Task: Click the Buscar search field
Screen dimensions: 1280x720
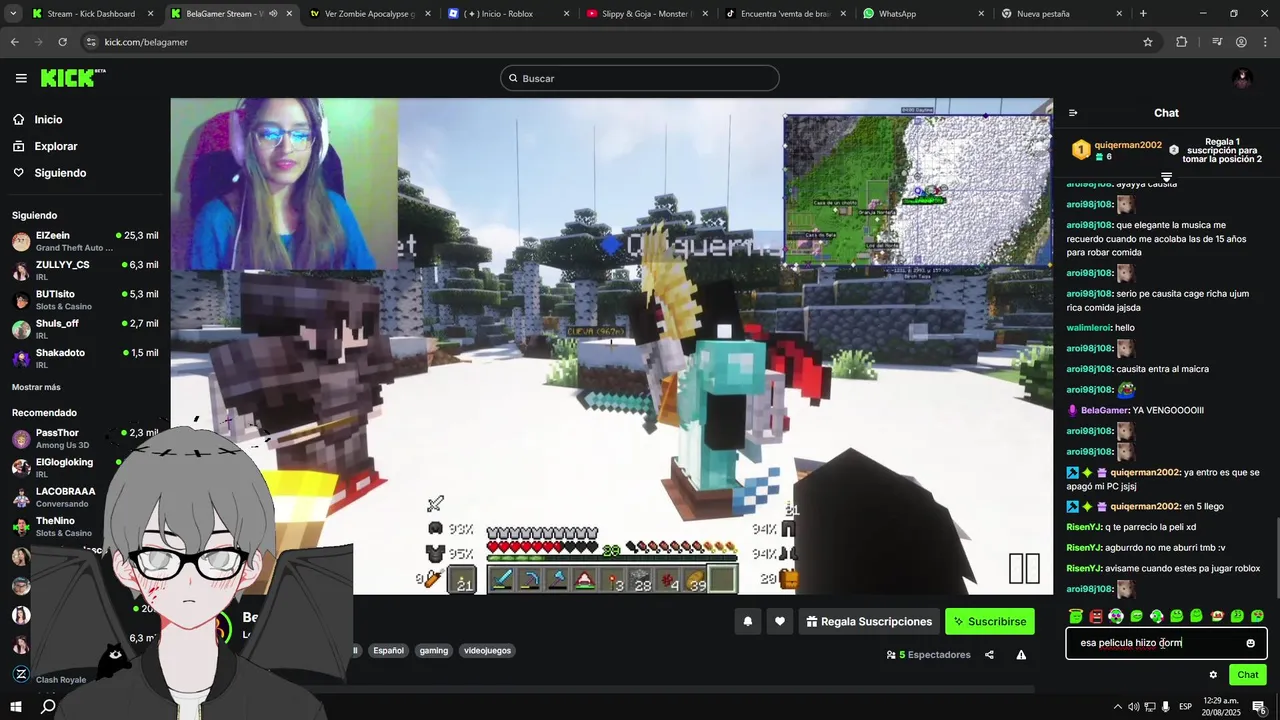Action: [x=640, y=78]
